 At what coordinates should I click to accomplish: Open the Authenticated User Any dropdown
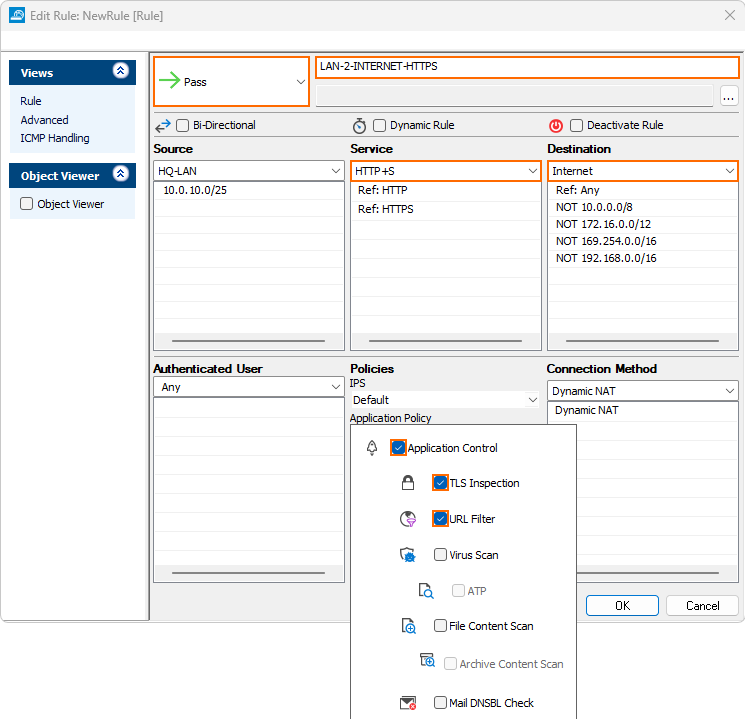[248, 387]
